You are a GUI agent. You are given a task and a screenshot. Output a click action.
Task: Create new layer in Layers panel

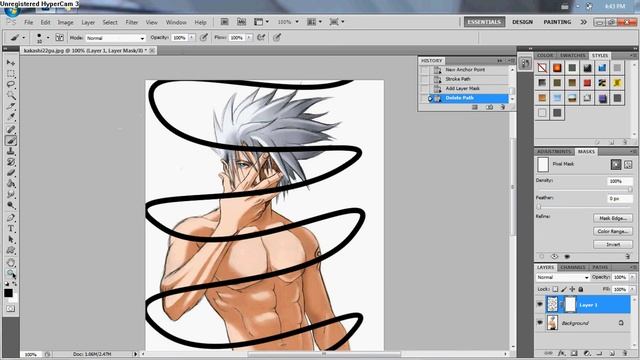(x=612, y=353)
